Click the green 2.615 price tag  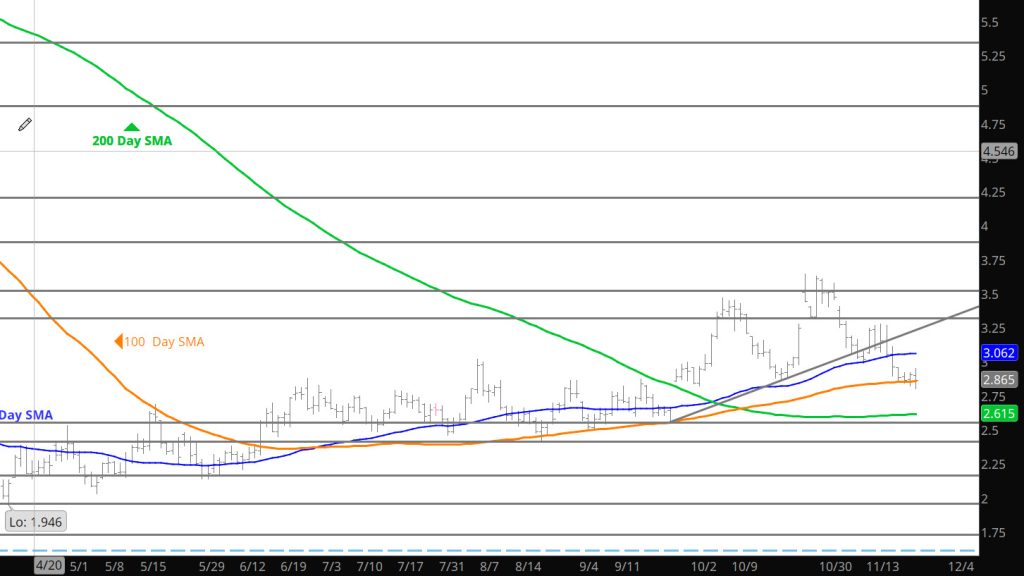(x=999, y=414)
